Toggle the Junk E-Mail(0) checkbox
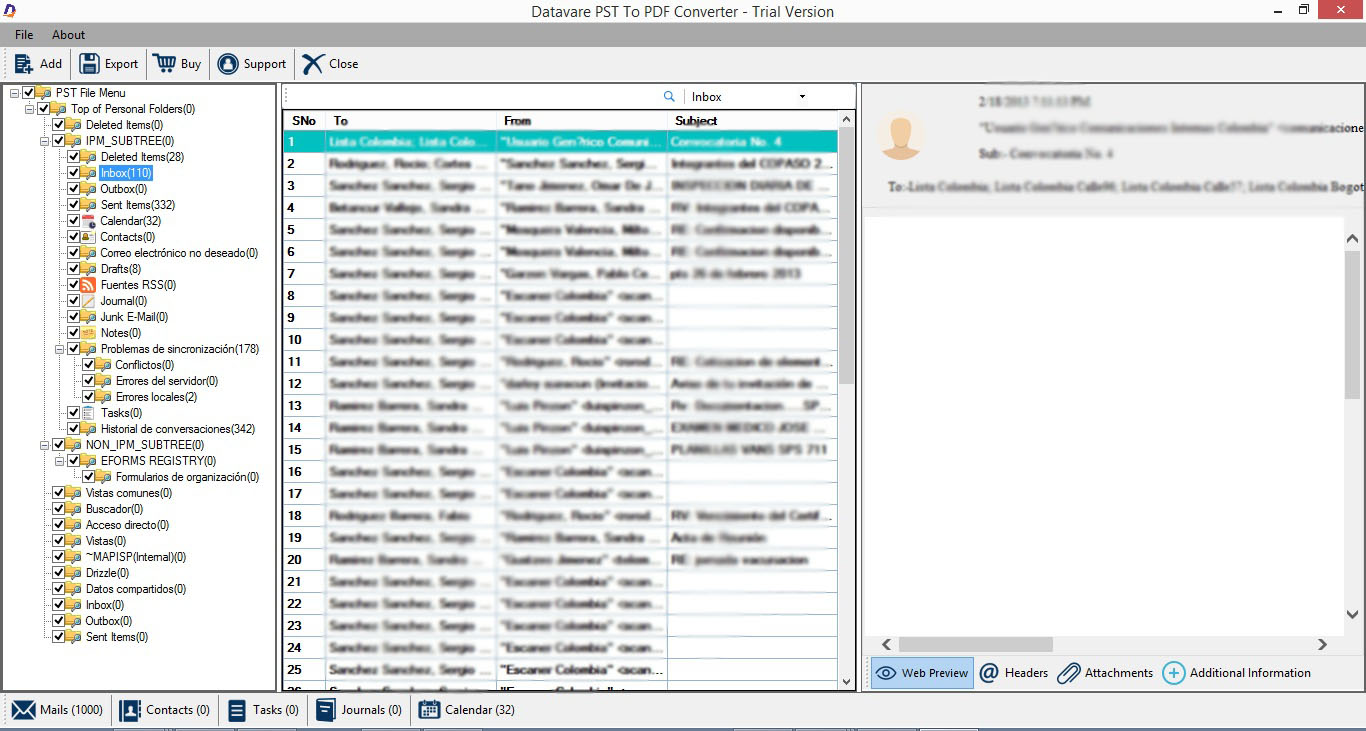 click(x=73, y=317)
